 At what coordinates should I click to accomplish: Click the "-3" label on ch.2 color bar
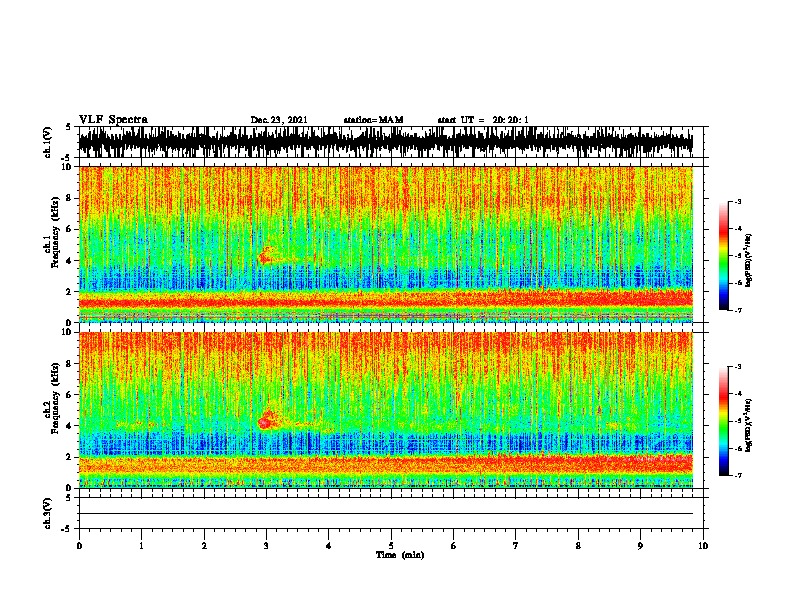738,367
